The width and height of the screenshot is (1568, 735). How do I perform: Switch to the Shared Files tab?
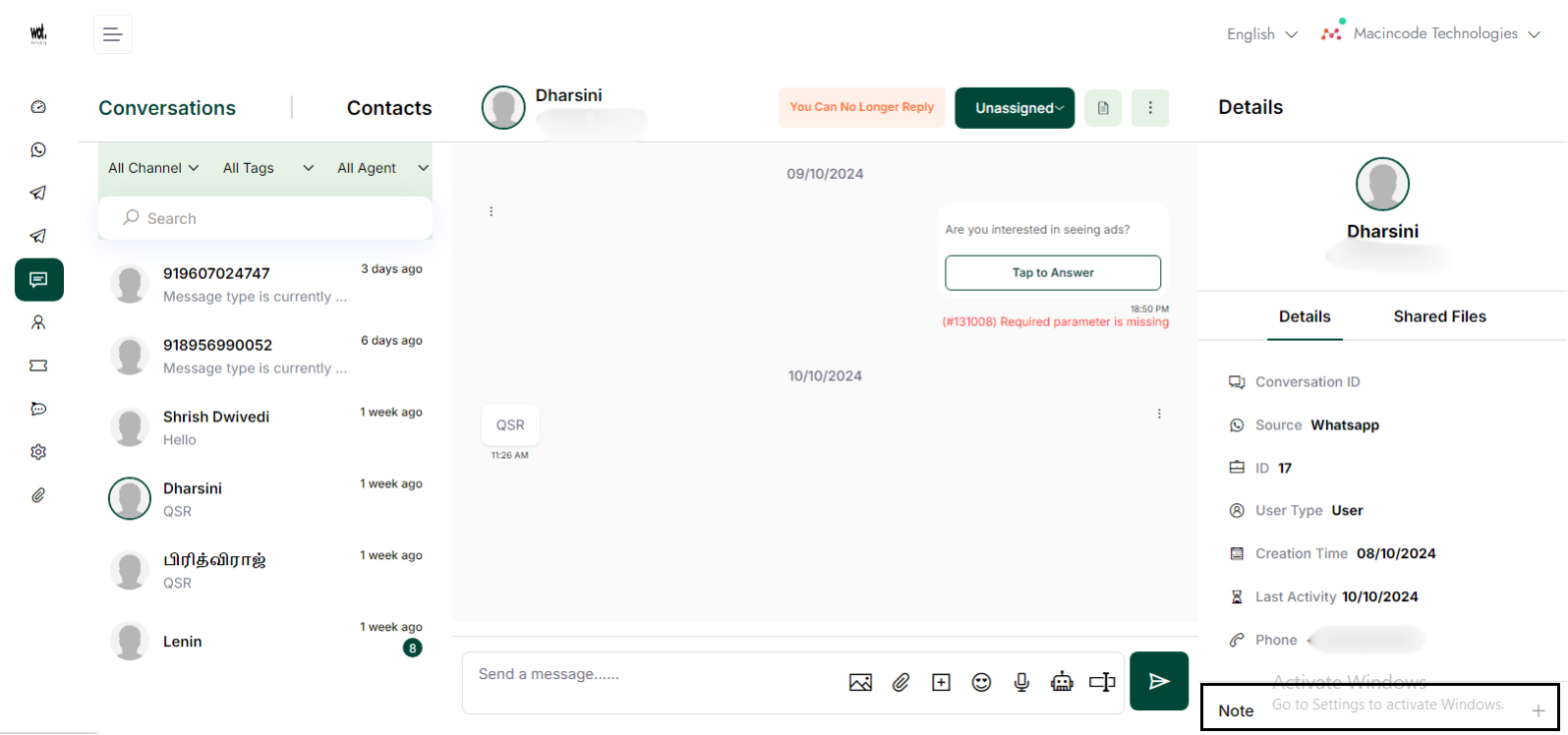click(1439, 316)
